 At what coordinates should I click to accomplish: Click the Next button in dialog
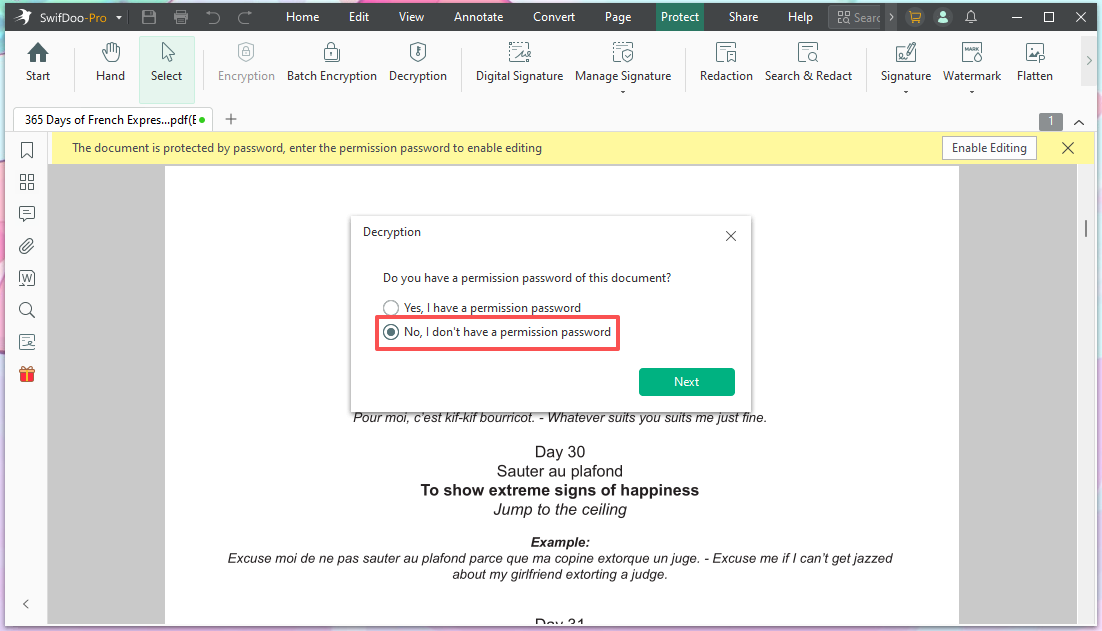pos(686,382)
